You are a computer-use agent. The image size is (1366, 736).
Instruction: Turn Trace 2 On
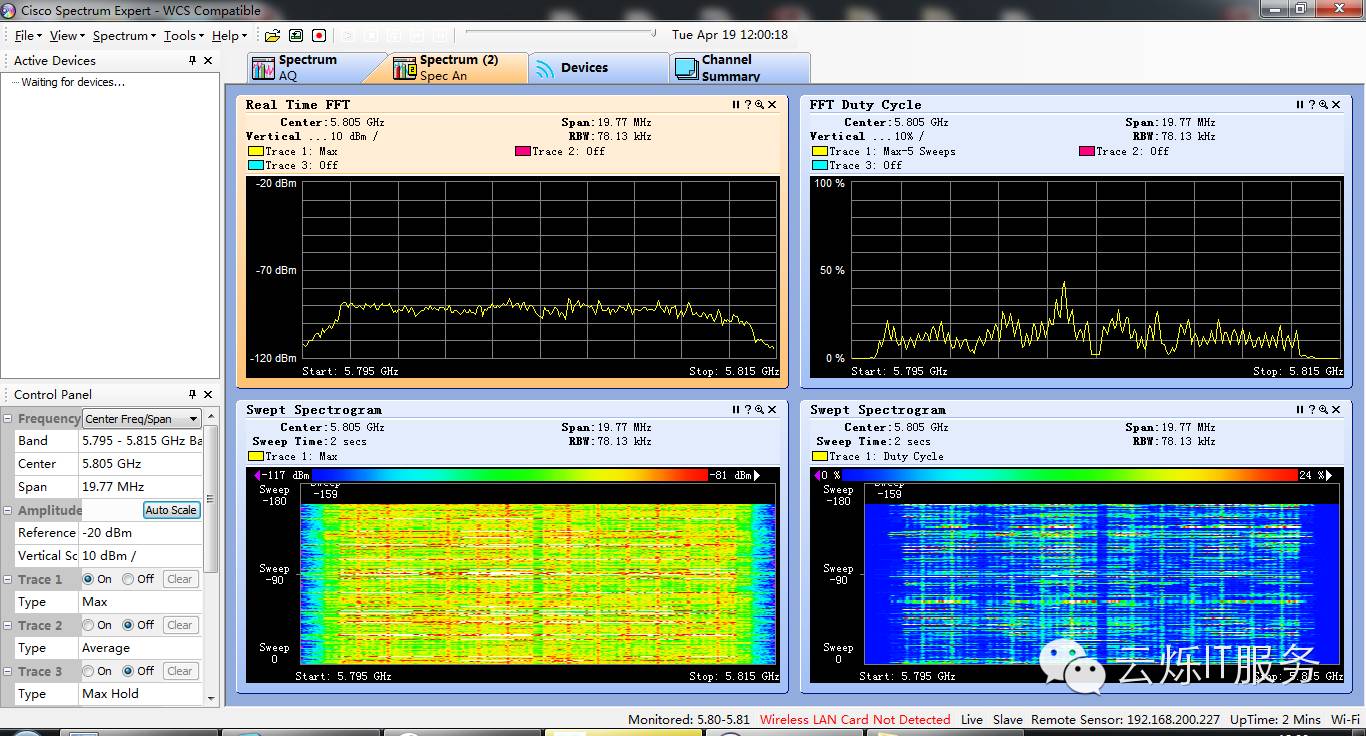(88, 625)
